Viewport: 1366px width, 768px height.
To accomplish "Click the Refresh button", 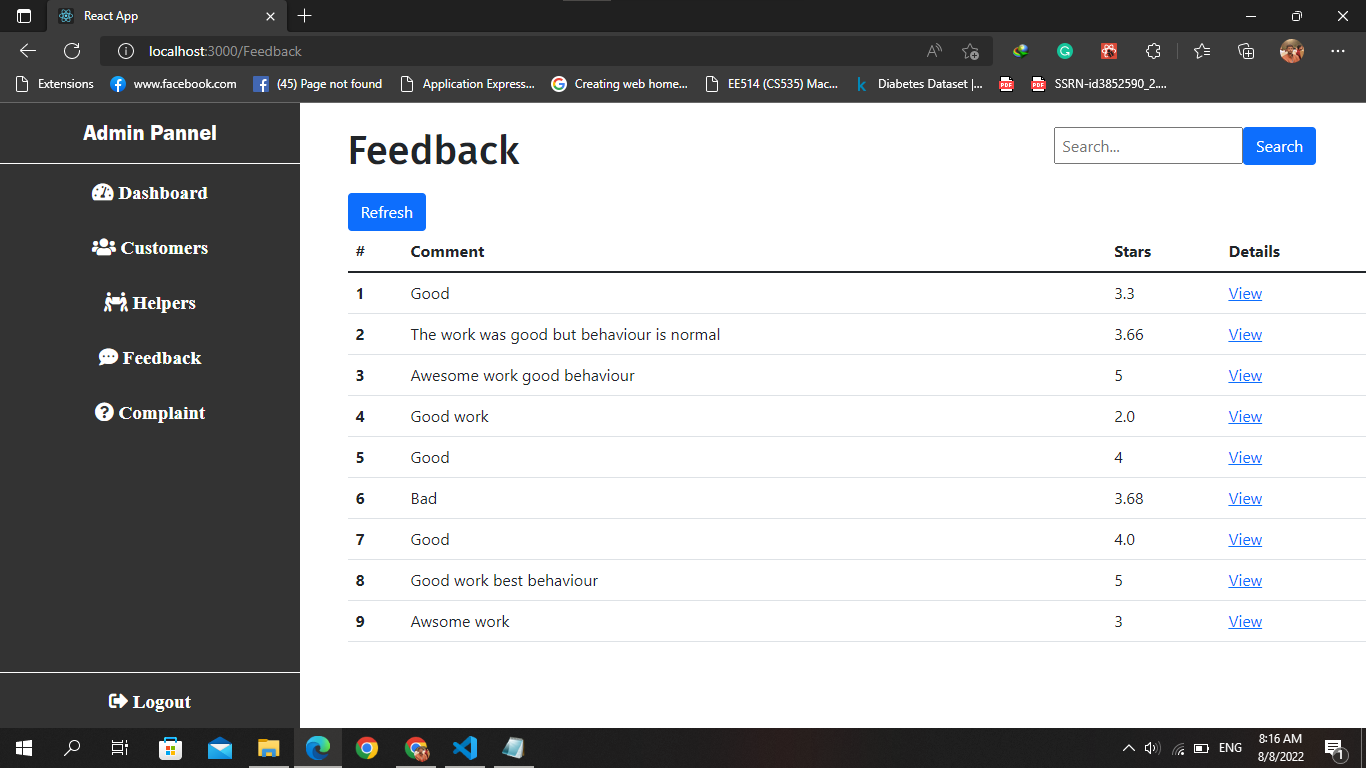I will click(x=387, y=212).
